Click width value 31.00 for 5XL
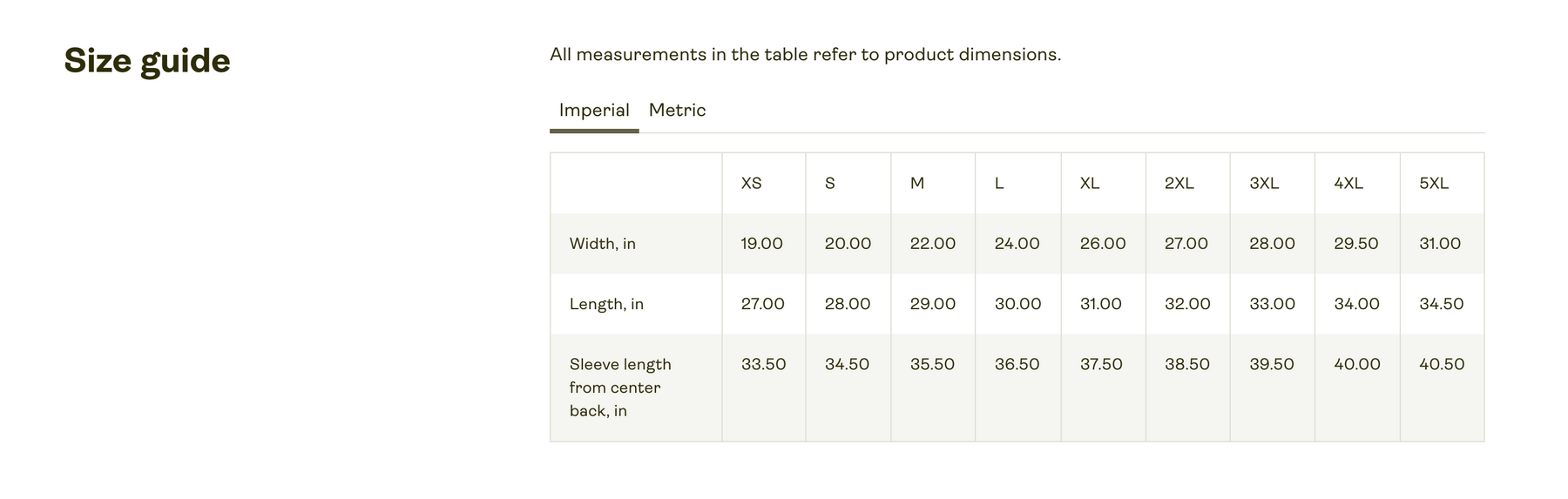This screenshot has height=499, width=1568. coord(1440,244)
